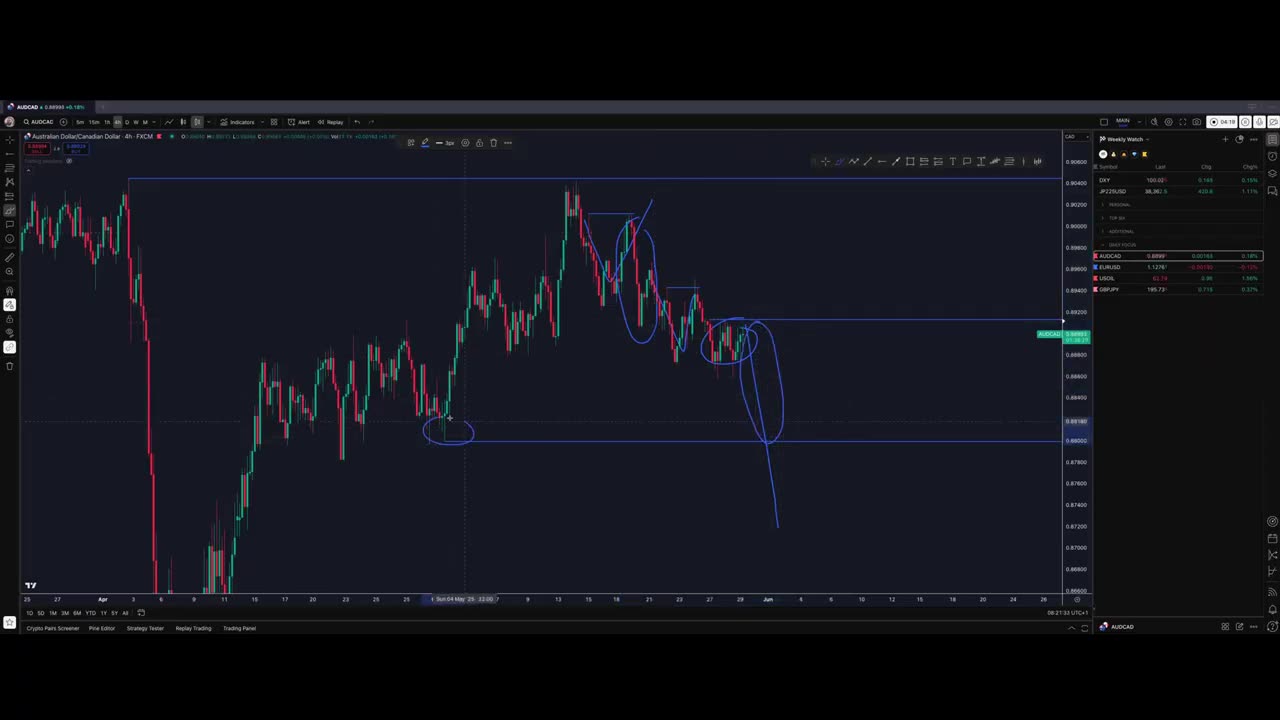Lock the selected drawing
Screen dimensions: 1280x720
[479, 143]
